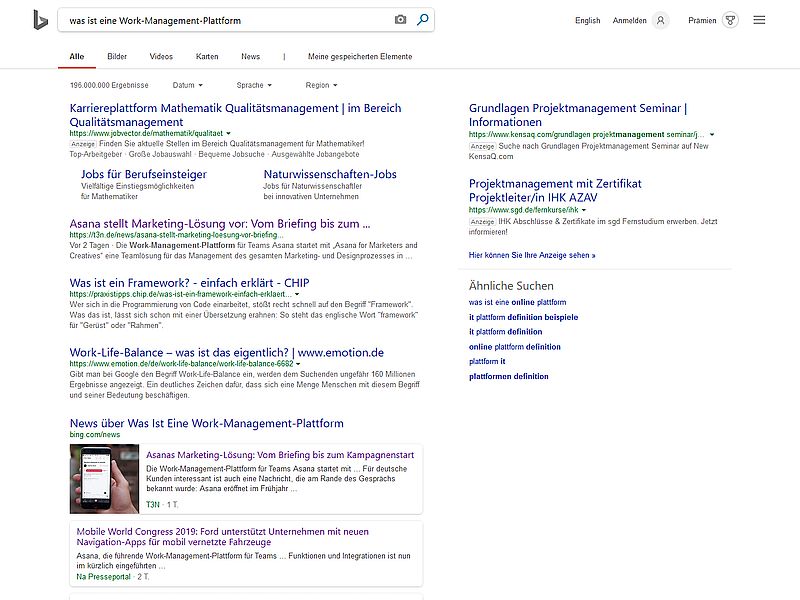Expand arrow next to kensaq.com URL
Screen dimensions: 800x600
click(712, 135)
